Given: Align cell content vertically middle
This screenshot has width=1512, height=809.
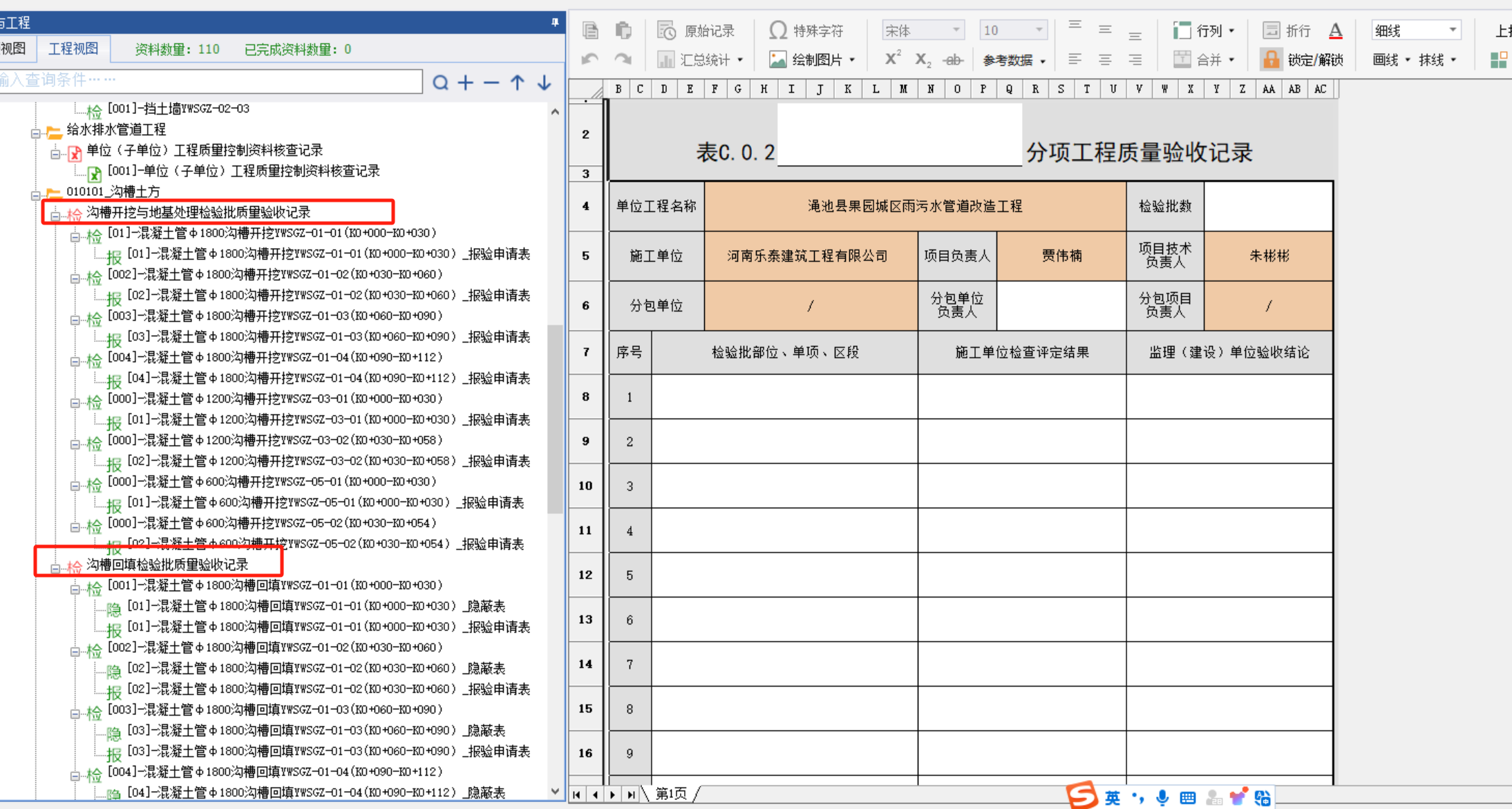Looking at the screenshot, I should pos(1105,30).
